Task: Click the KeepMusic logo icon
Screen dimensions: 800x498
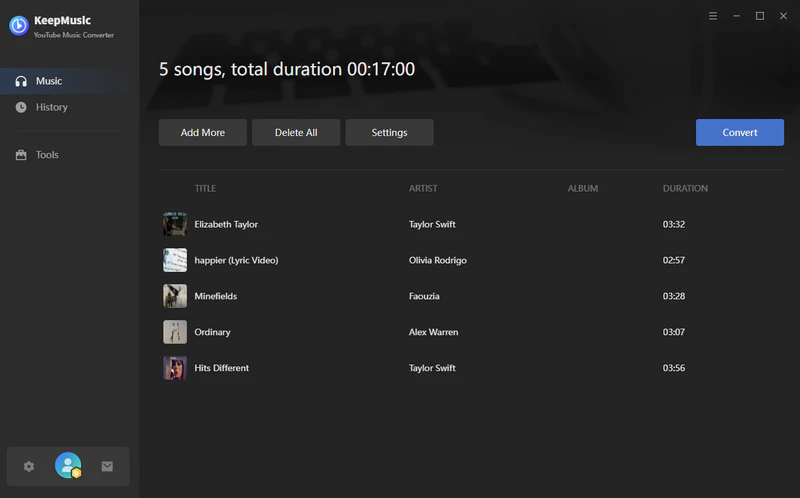Action: click(18, 26)
